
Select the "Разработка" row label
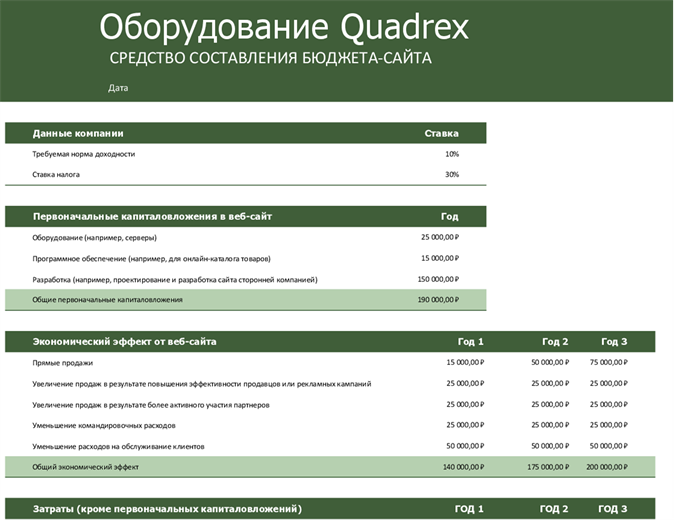tap(175, 280)
